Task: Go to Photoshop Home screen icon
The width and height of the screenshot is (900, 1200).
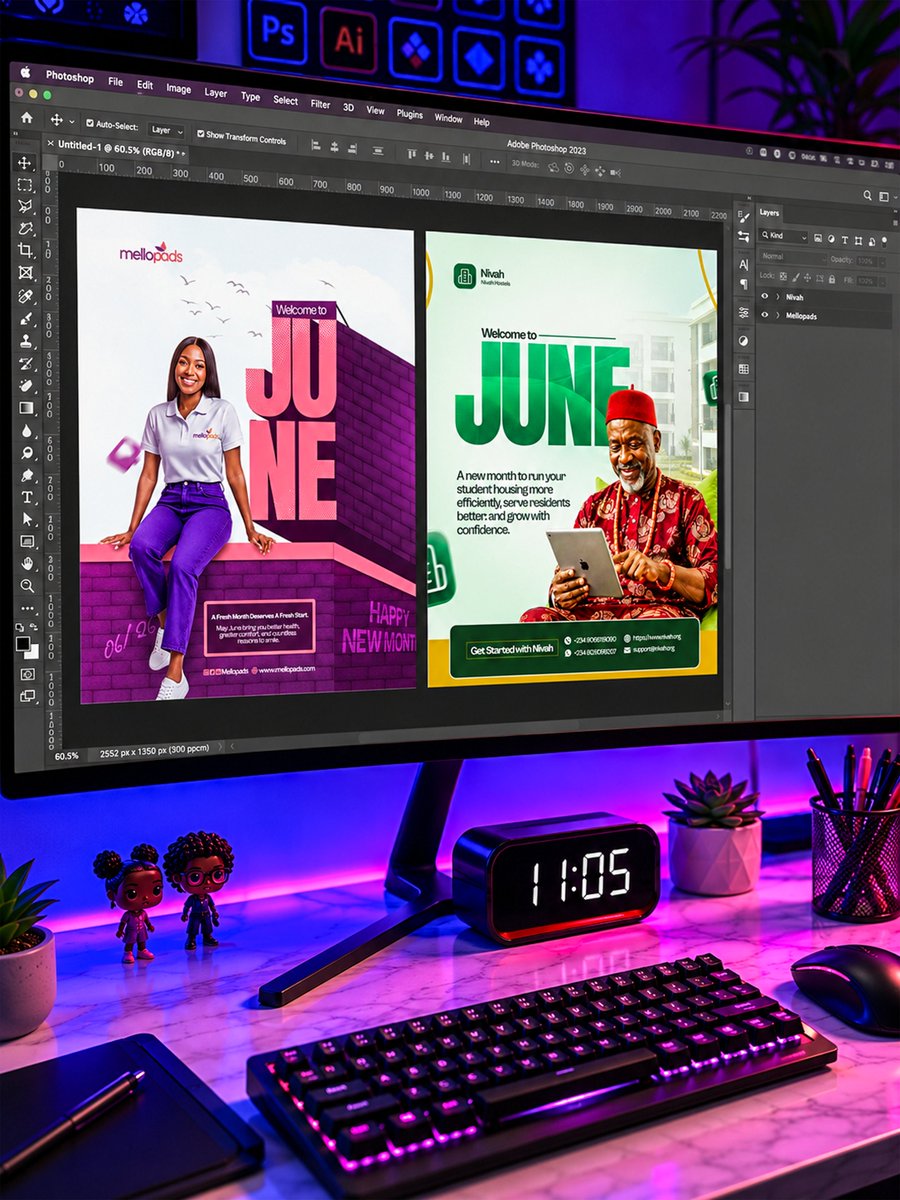Action: [27, 118]
